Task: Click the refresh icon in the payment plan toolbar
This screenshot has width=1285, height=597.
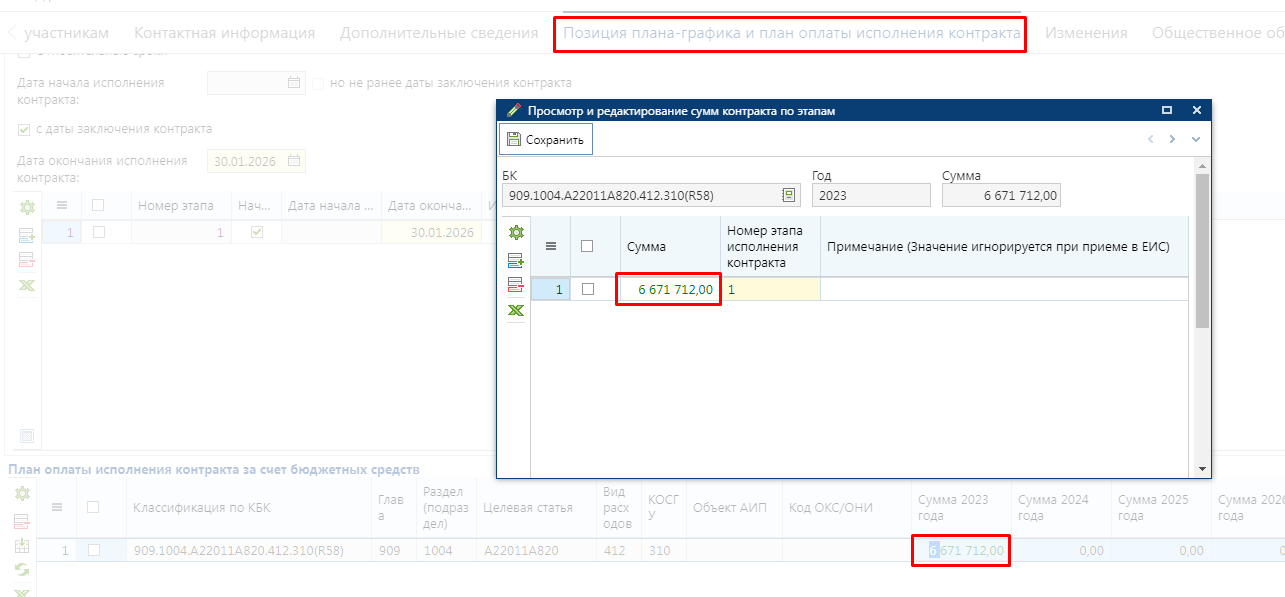Action: (x=22, y=570)
